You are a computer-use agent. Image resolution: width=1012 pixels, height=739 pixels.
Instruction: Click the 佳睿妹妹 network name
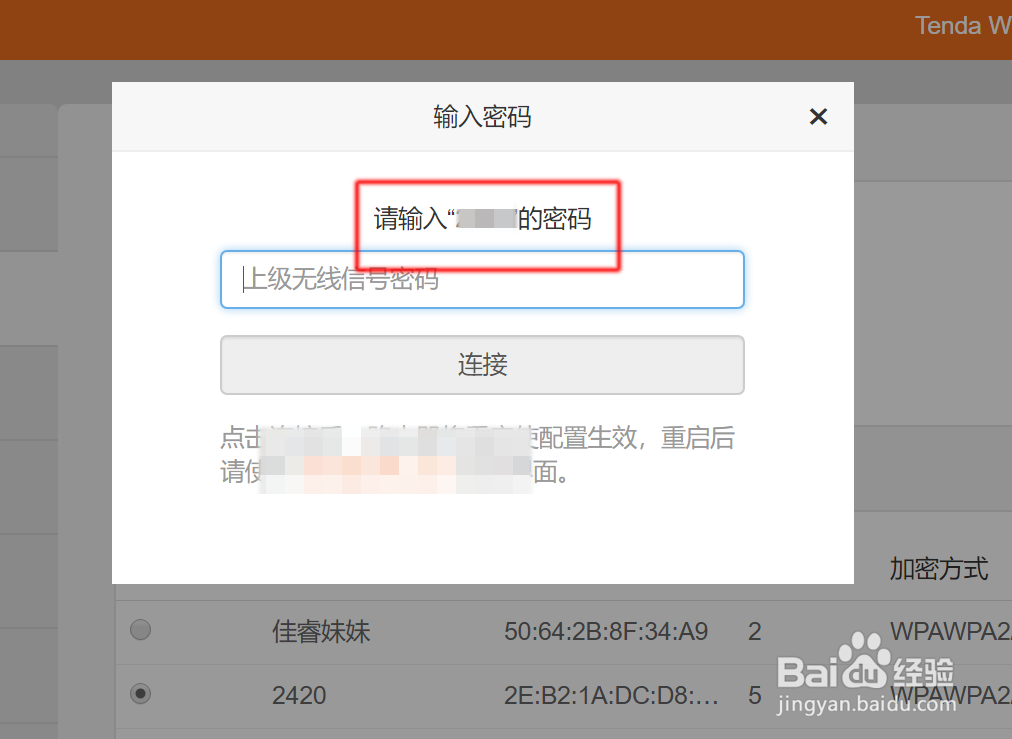[x=321, y=631]
